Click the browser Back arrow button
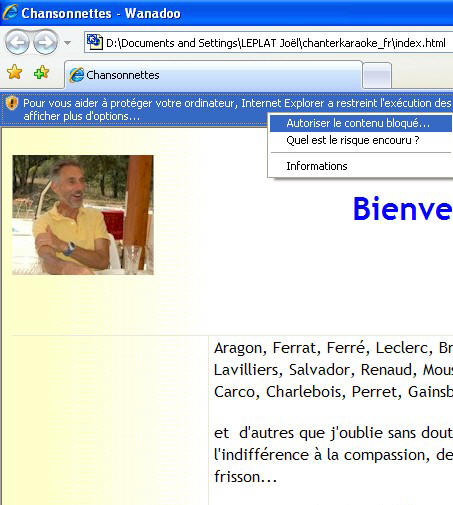The height and width of the screenshot is (505, 453). [17, 42]
